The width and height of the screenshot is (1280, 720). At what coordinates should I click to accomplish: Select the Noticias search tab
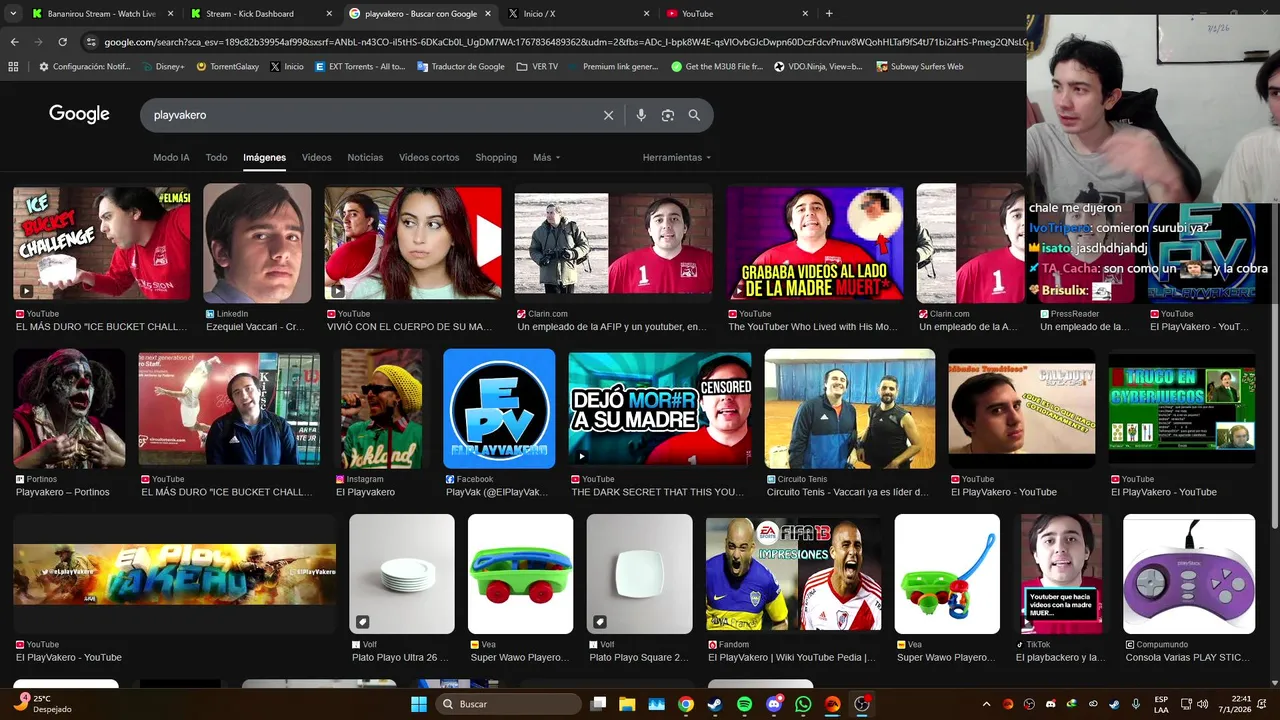(x=365, y=157)
